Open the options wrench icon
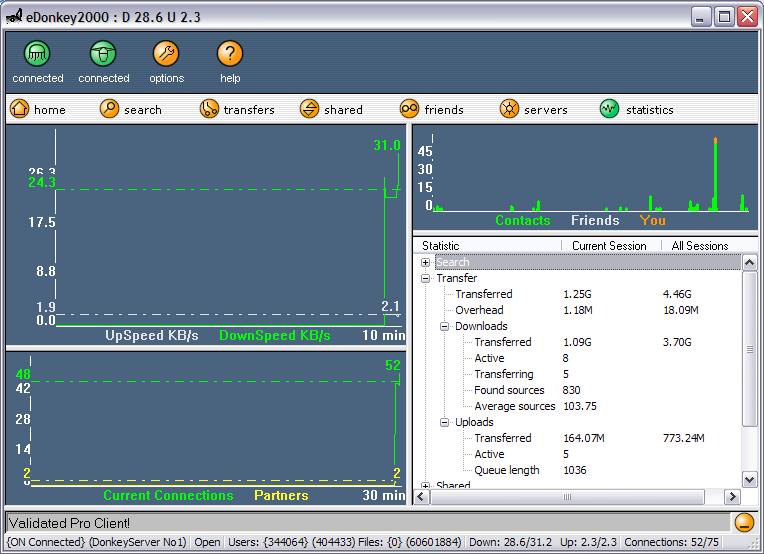 tap(166, 53)
